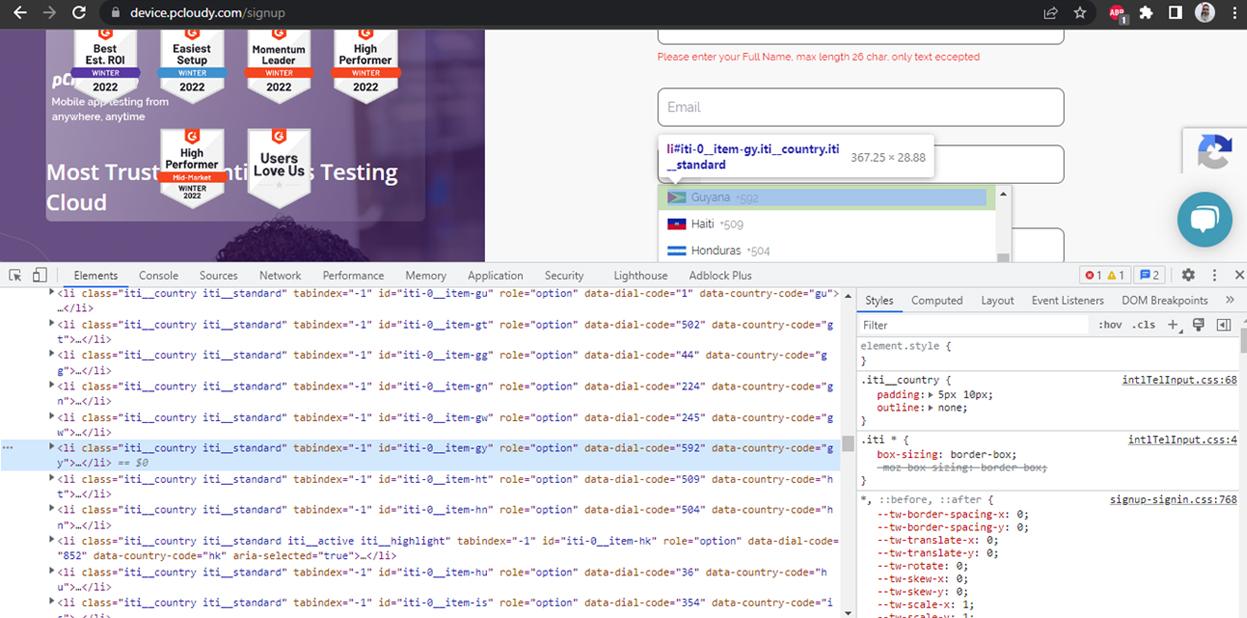Screen dimensions: 1247x618
Task: Open Chrome's three-dot menu
Action: tap(1234, 13)
